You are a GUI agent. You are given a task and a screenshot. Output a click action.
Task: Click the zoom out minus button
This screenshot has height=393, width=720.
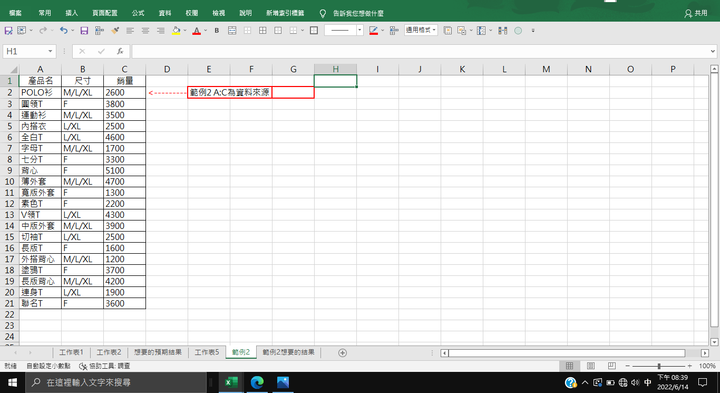627,366
